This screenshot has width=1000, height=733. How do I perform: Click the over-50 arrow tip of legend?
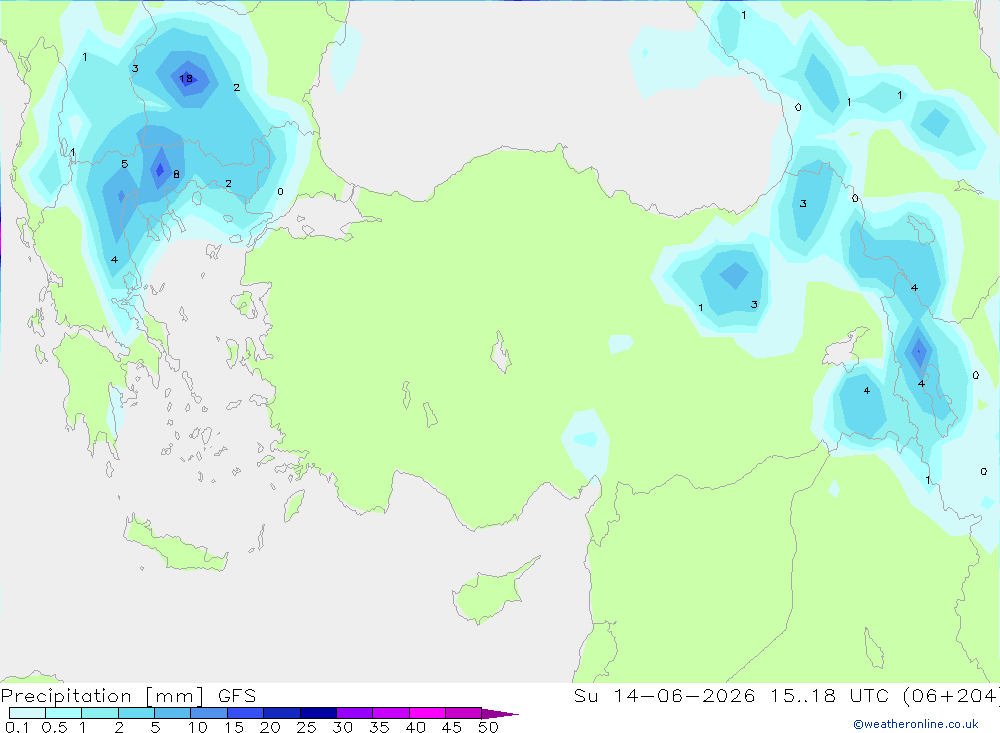499,713
